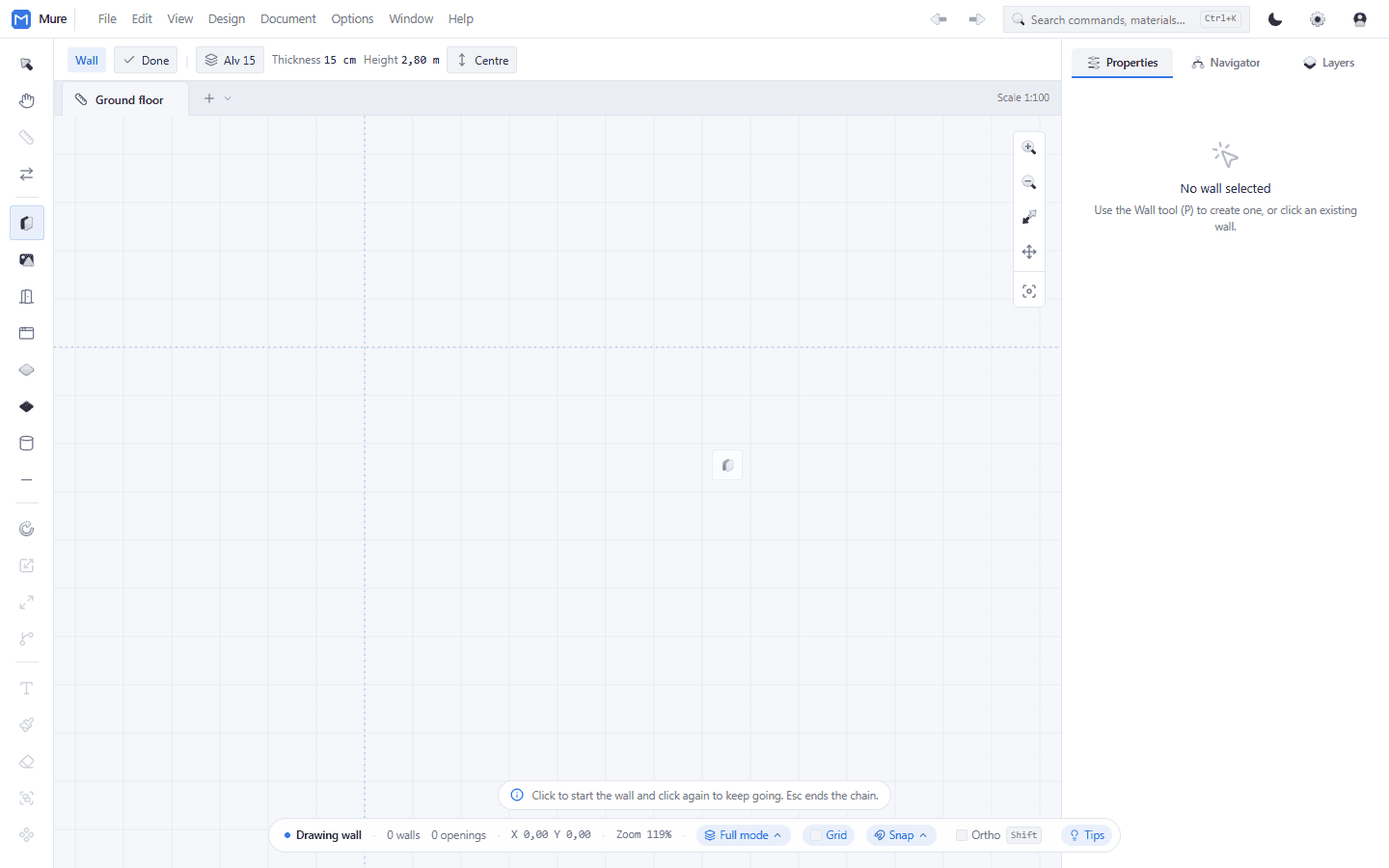Toggle the Ortho checkbox
This screenshot has height=868, width=1389.
tap(962, 835)
